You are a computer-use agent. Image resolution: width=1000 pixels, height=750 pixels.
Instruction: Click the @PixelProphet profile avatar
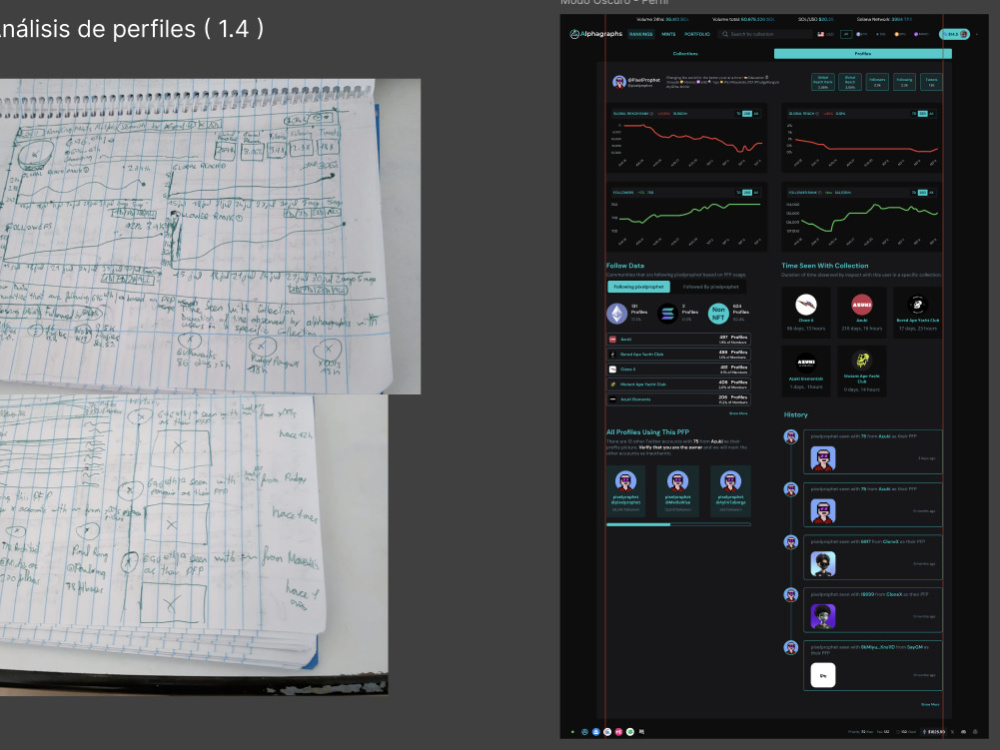point(619,82)
